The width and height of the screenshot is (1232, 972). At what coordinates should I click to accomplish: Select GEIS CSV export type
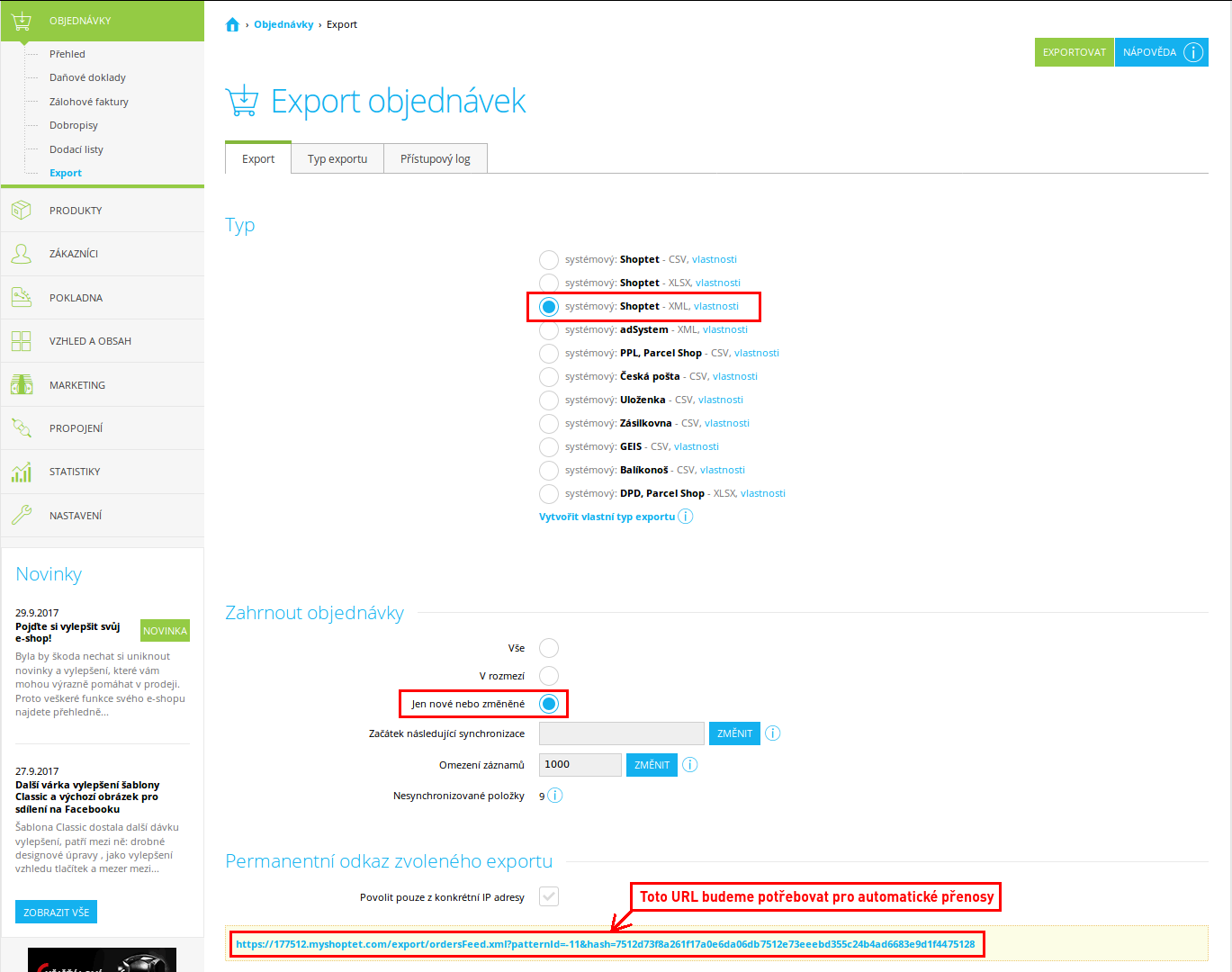549,447
